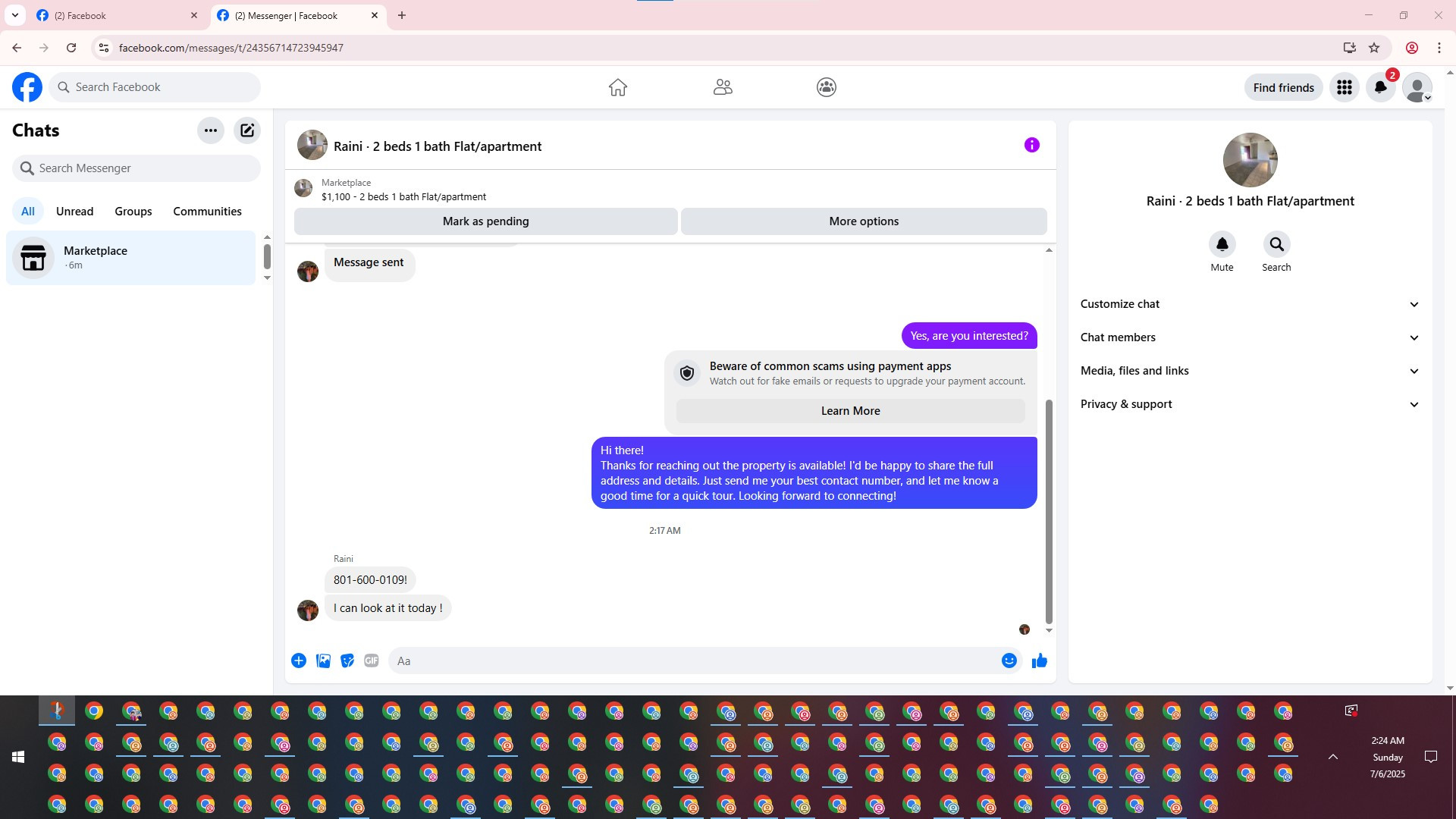
Task: Expand Chat members section
Action: coord(1249,337)
